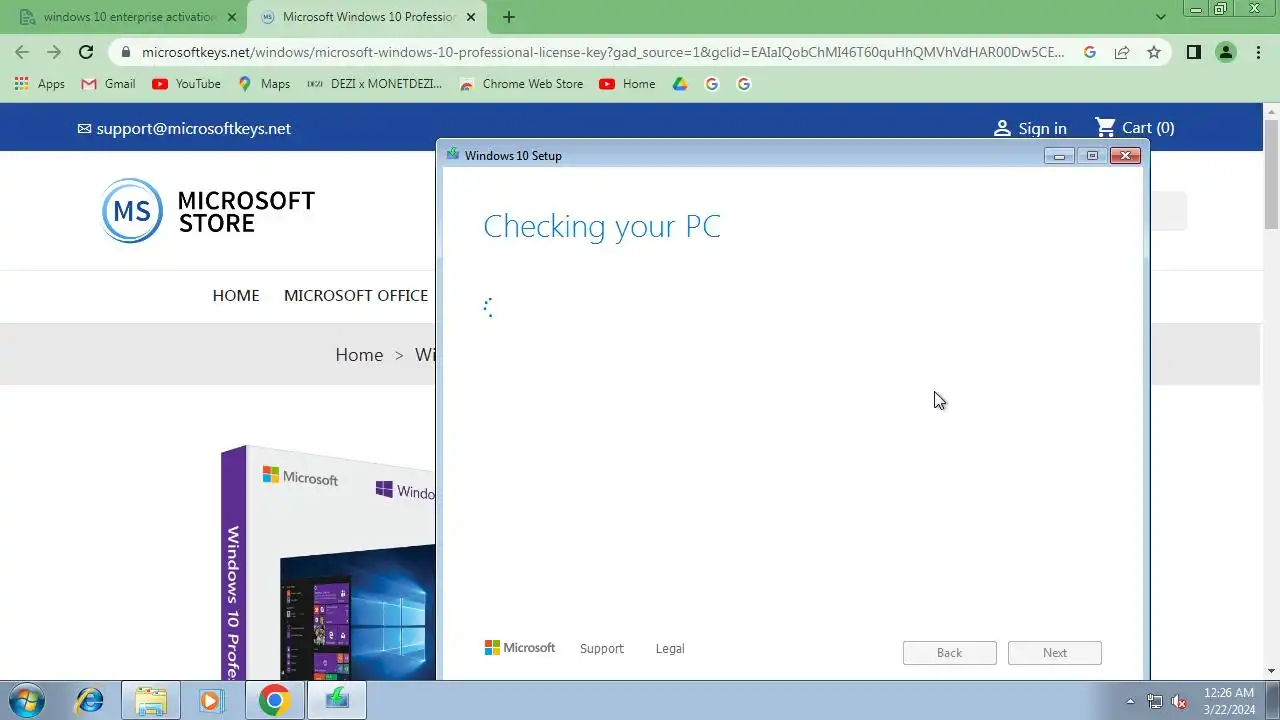Click page vertical scrollbar thumb
The width and height of the screenshot is (1280, 720).
pos(1271,174)
